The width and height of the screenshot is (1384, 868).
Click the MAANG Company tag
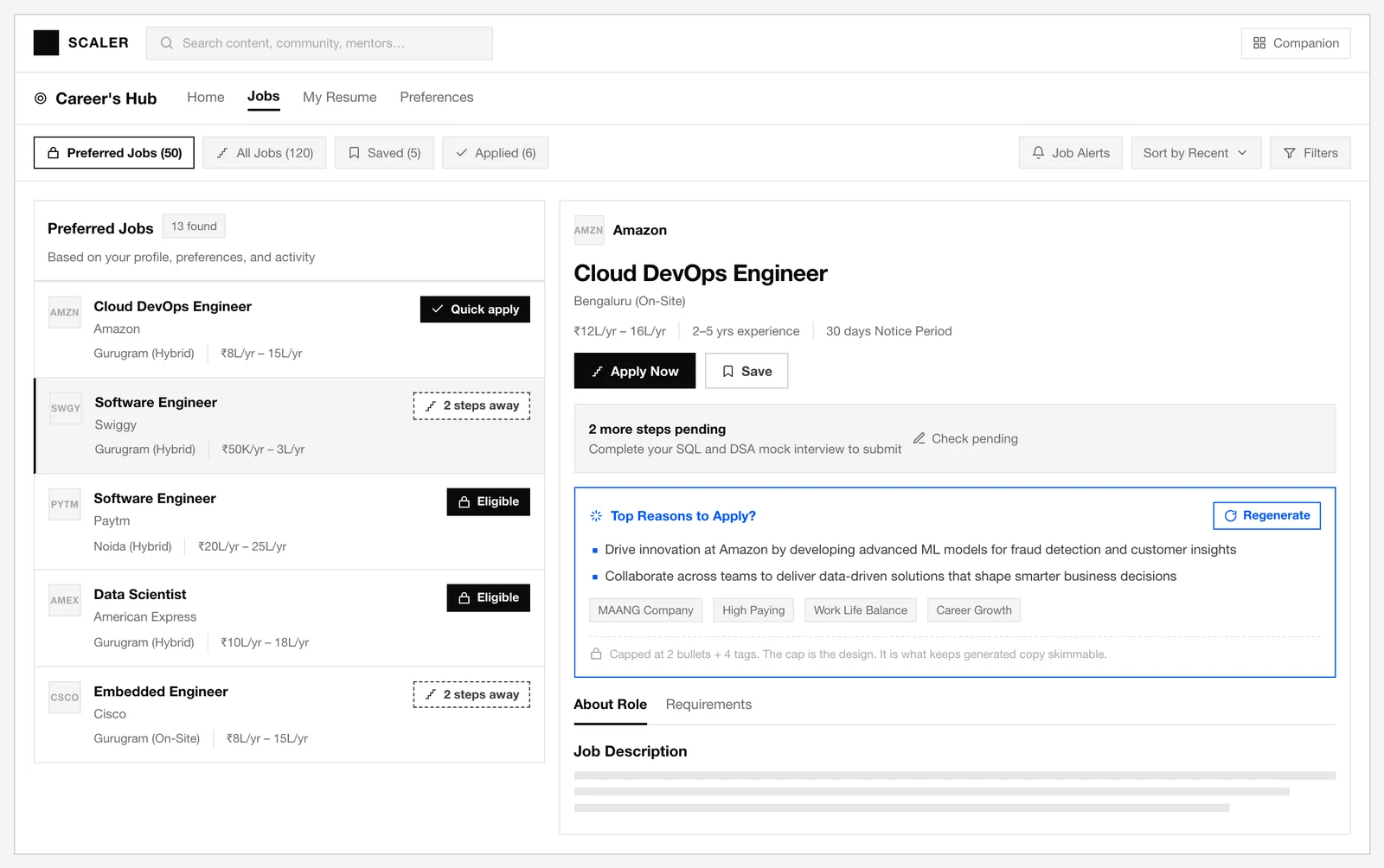pyautogui.click(x=646, y=610)
